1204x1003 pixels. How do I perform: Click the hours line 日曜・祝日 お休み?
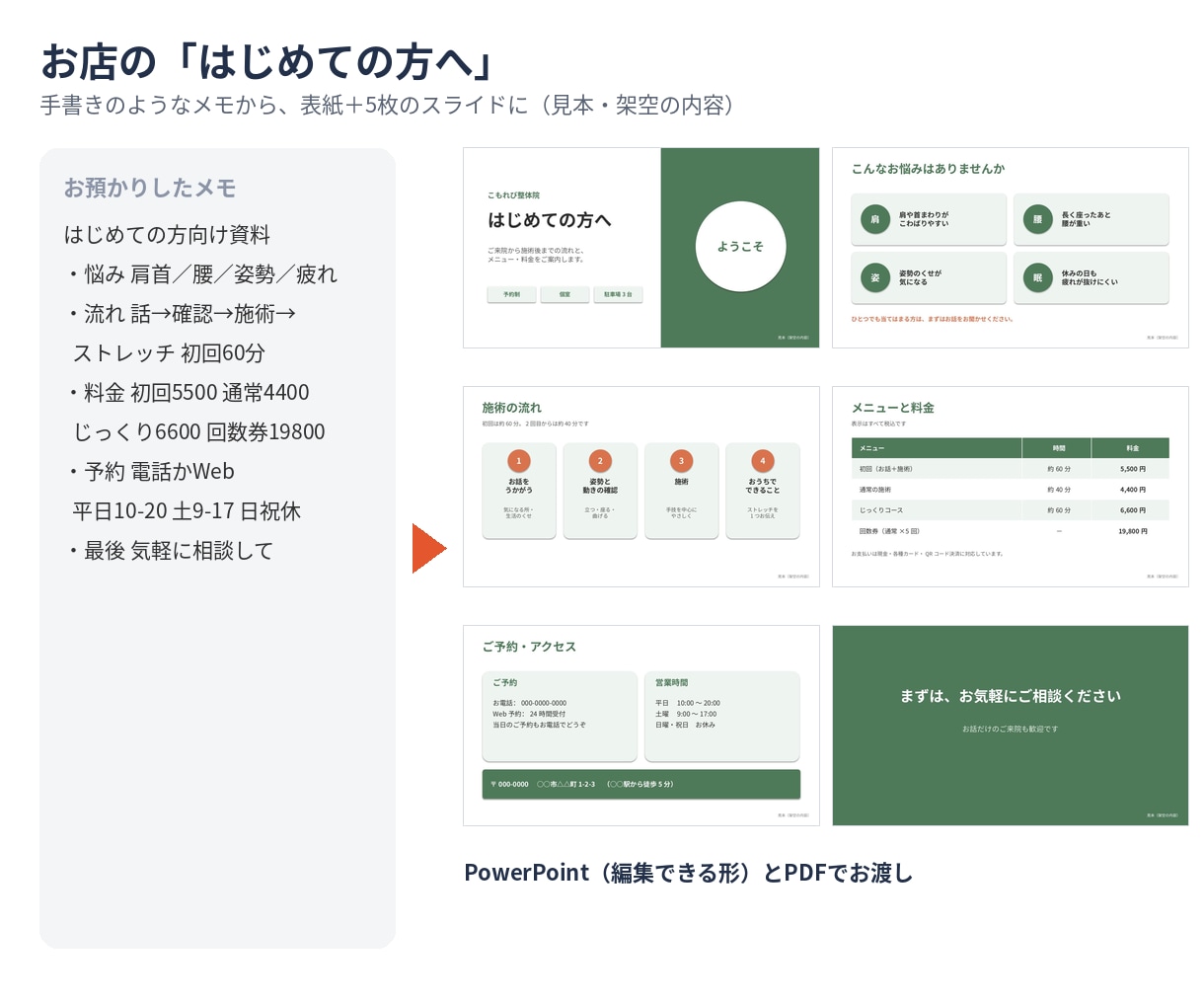tap(685, 725)
